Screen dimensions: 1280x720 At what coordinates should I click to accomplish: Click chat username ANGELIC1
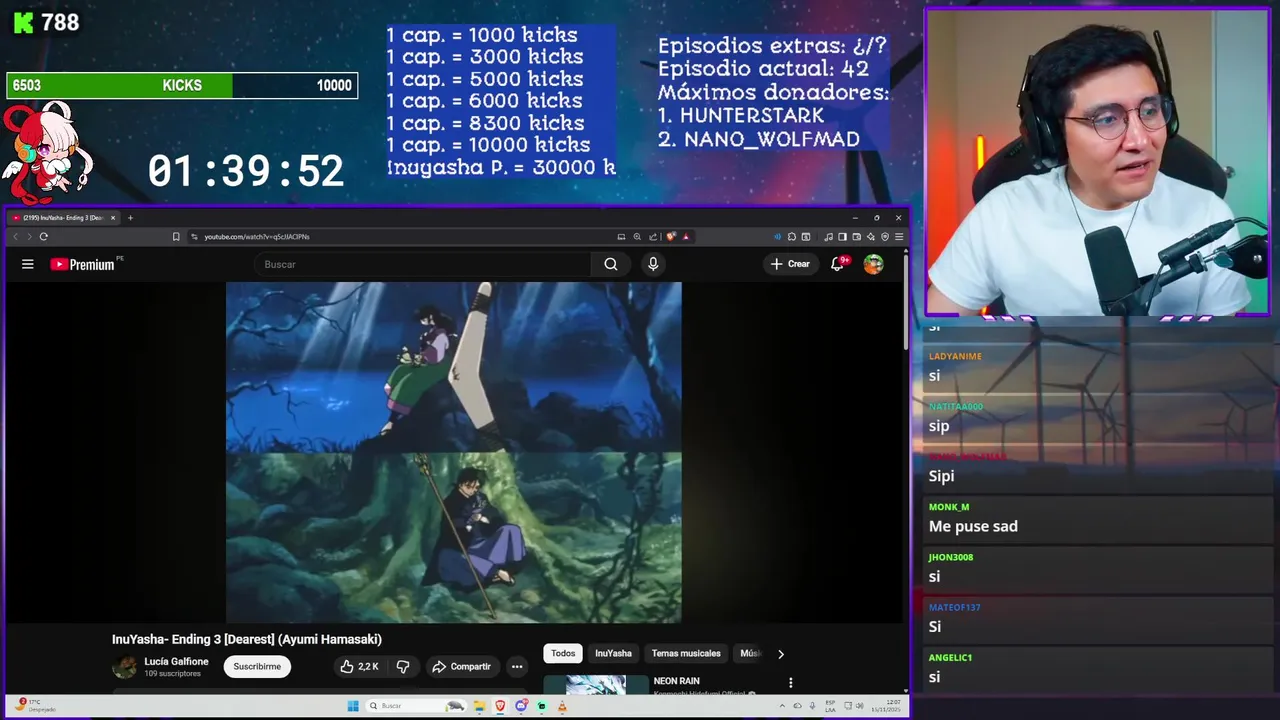951,657
